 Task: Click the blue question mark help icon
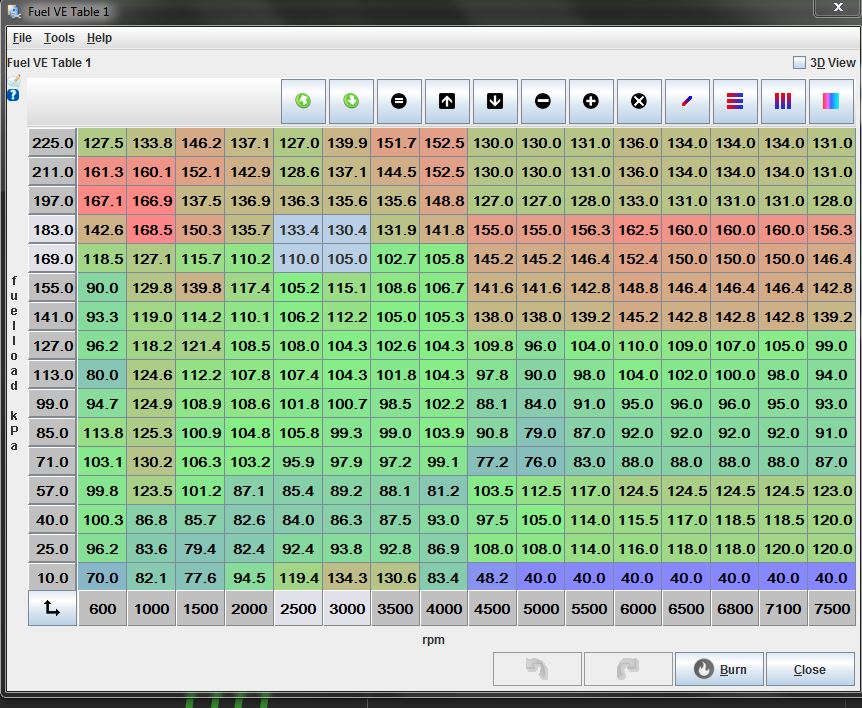pyautogui.click(x=13, y=95)
